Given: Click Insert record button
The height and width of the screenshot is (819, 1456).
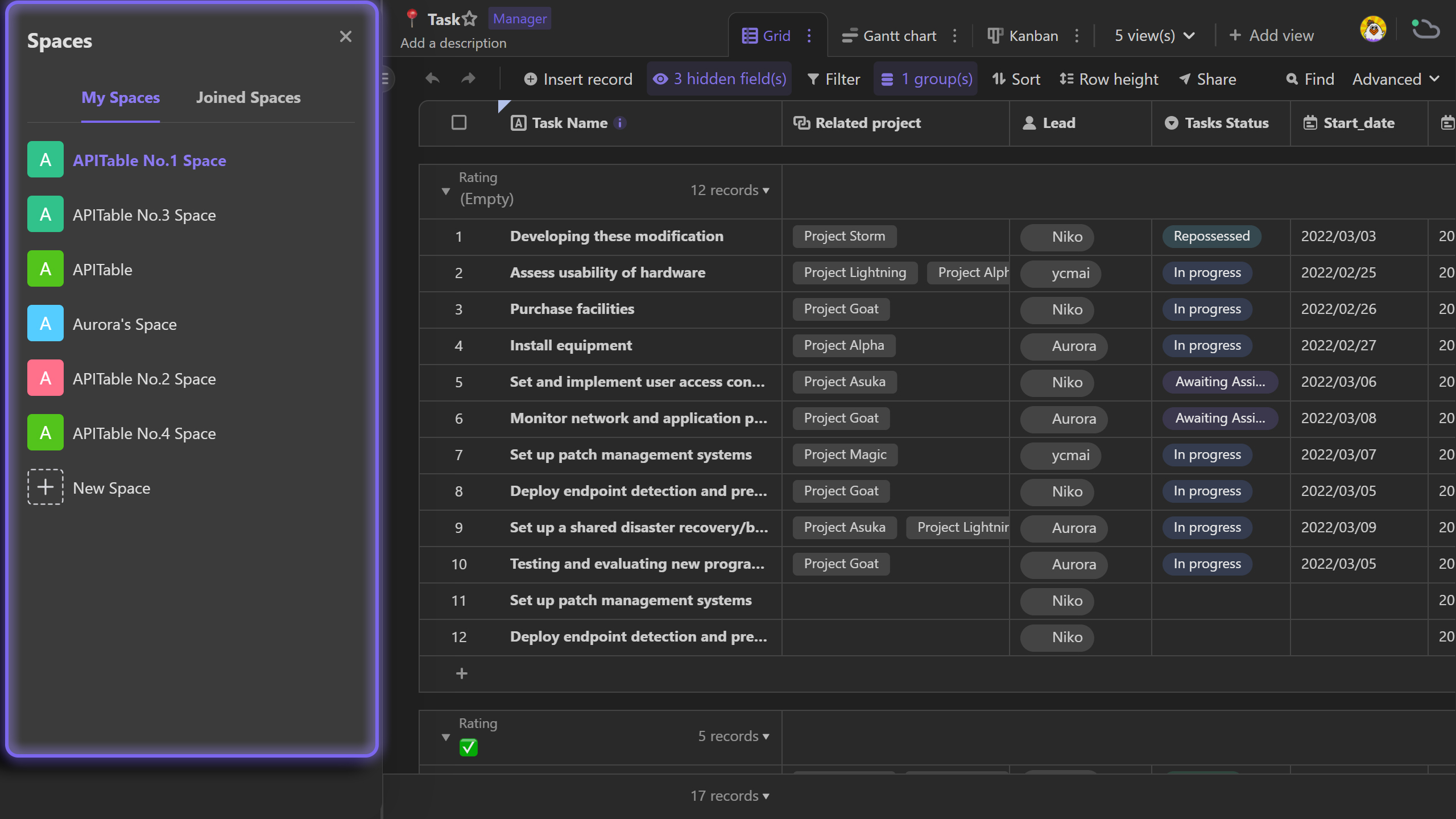Looking at the screenshot, I should tap(578, 79).
